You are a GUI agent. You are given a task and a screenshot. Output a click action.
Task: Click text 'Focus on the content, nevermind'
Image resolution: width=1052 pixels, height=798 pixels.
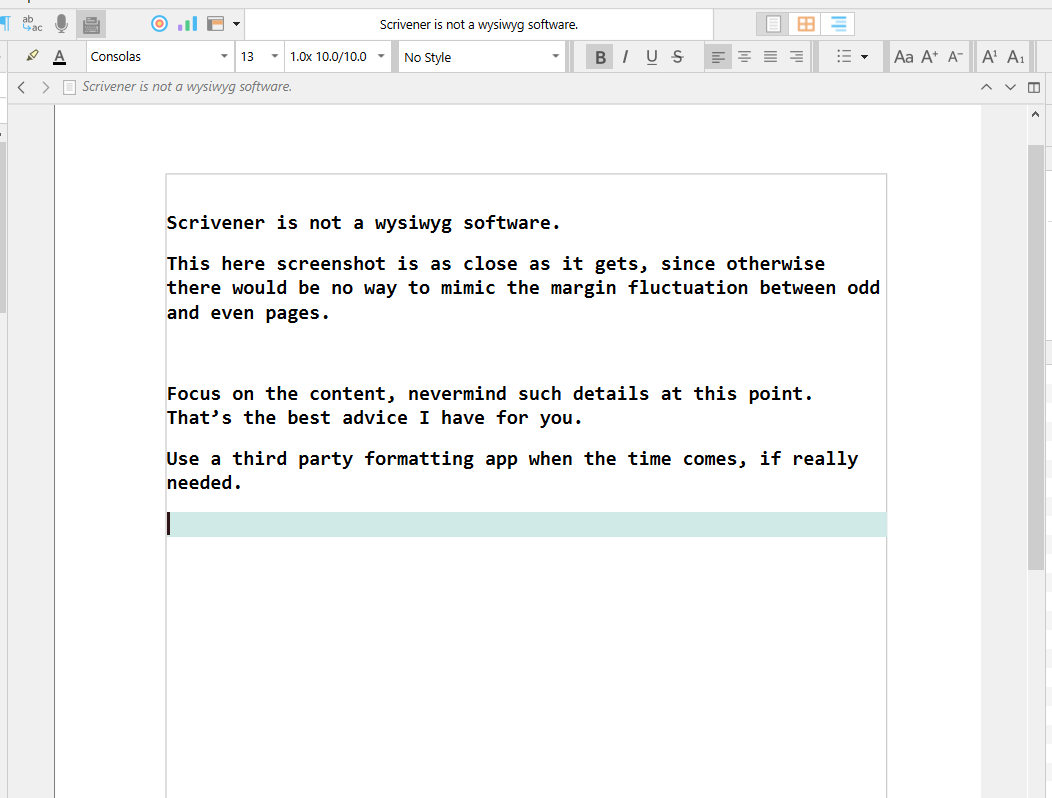(x=335, y=394)
